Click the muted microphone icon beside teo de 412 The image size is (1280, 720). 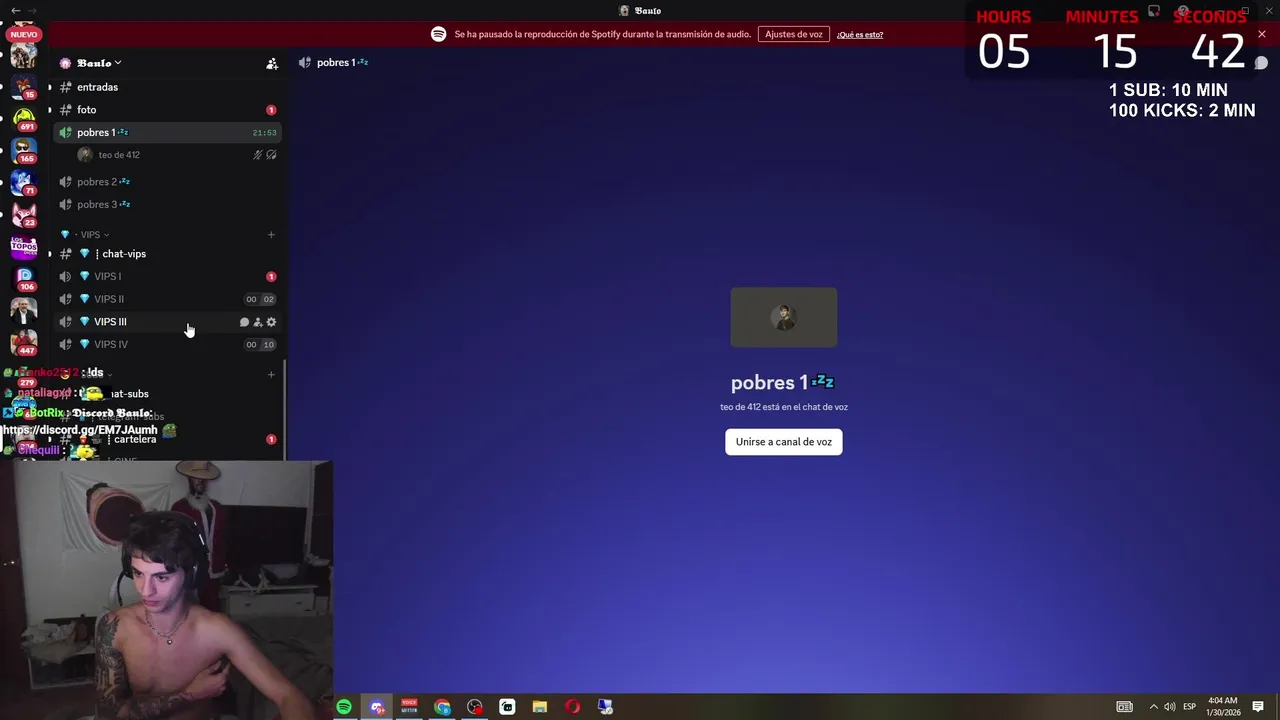257,155
